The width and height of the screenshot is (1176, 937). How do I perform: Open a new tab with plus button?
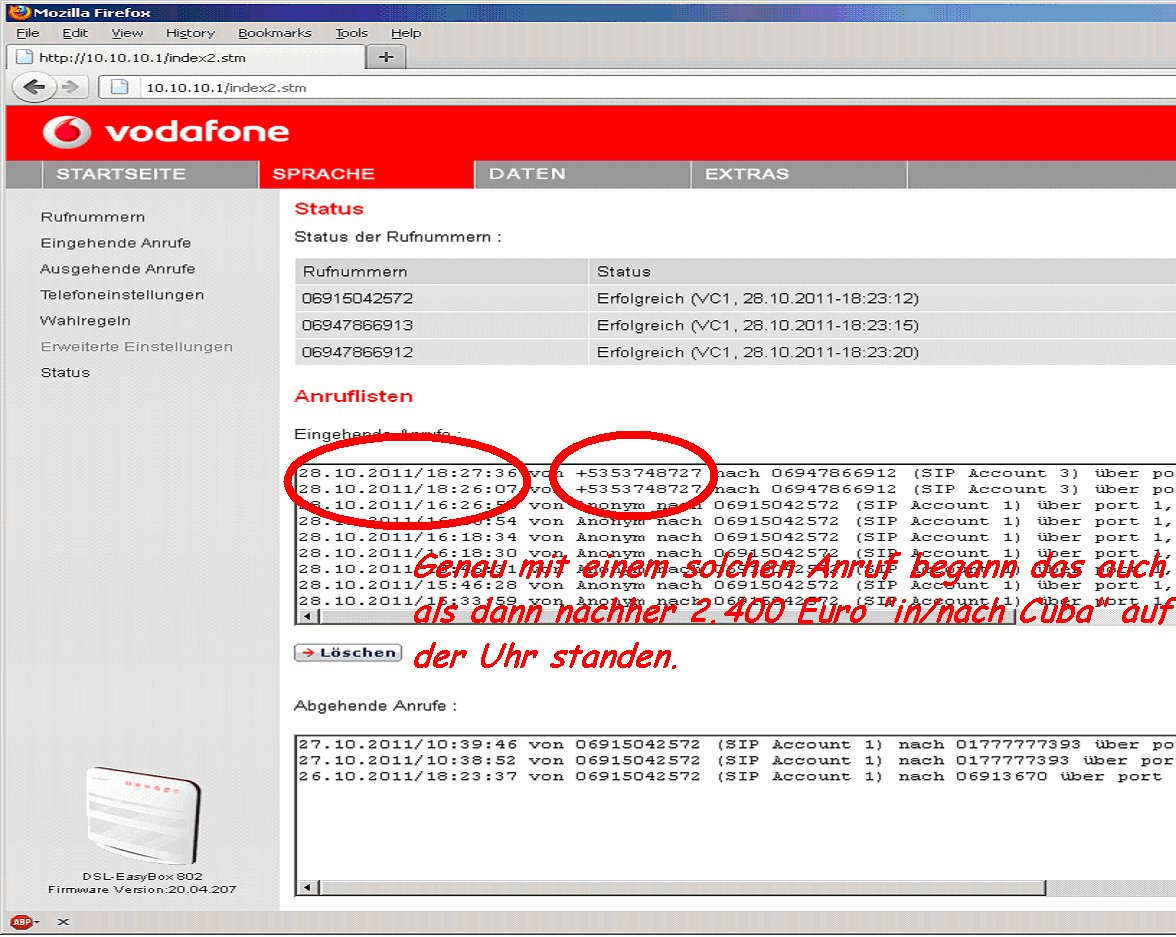[386, 57]
